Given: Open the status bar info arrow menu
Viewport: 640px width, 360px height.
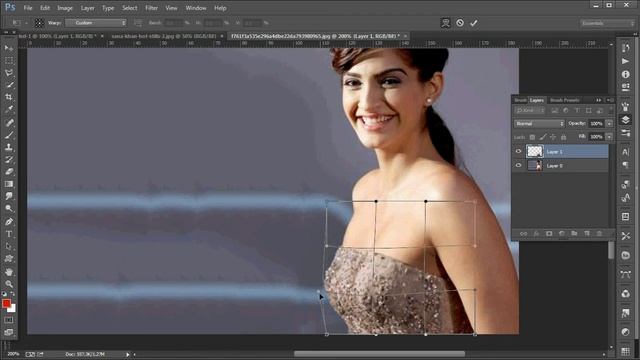Looking at the screenshot, I should click(127, 354).
